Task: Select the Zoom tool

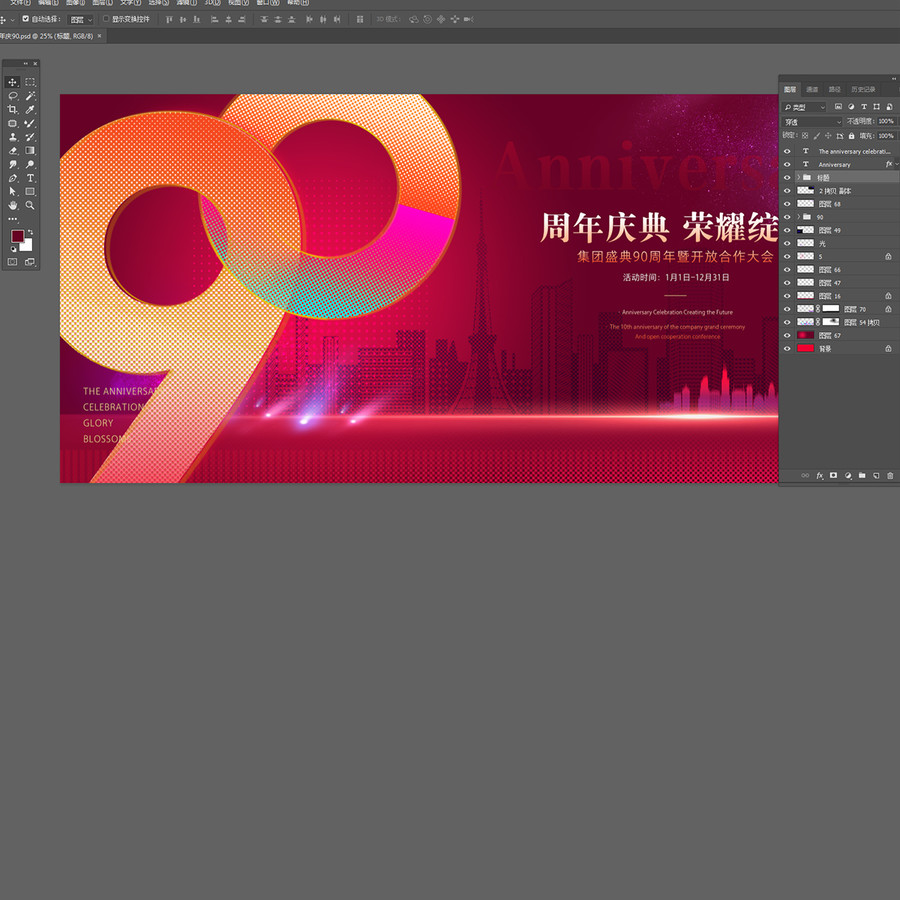Action: 30,205
